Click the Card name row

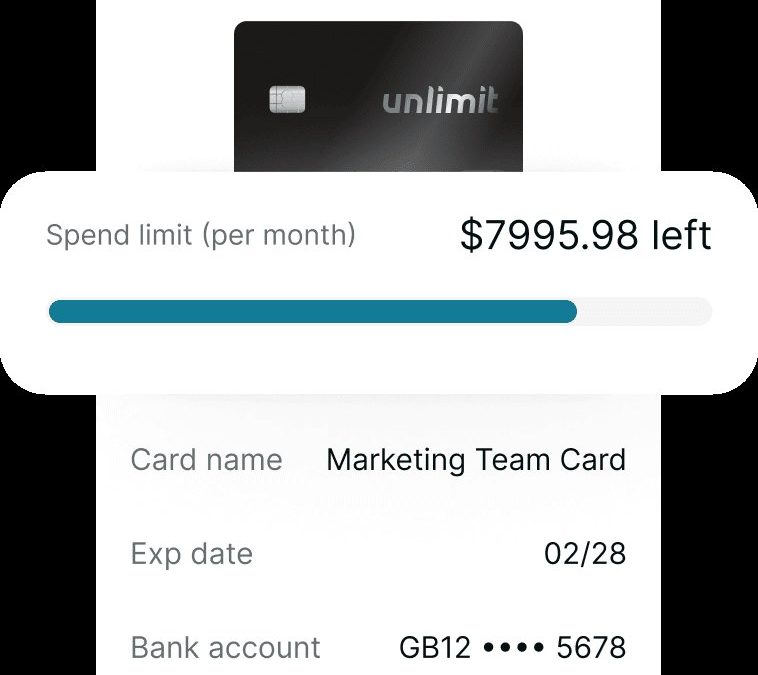coord(379,459)
